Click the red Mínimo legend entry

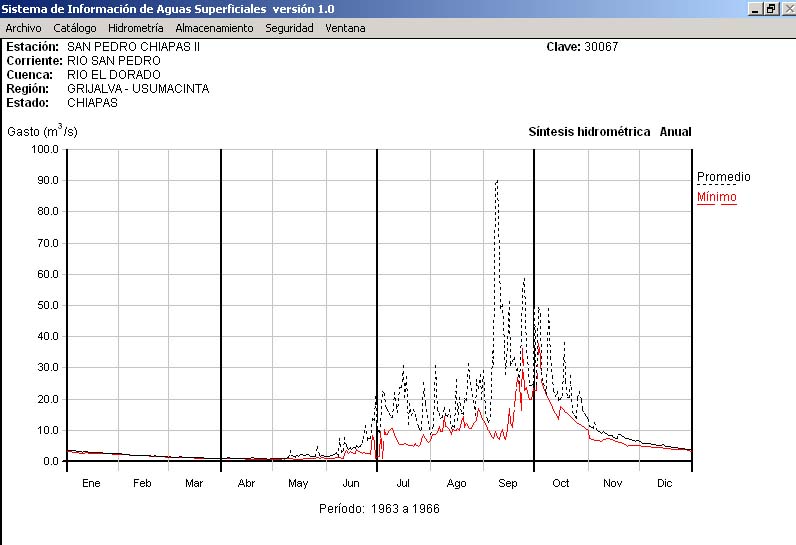tap(716, 197)
